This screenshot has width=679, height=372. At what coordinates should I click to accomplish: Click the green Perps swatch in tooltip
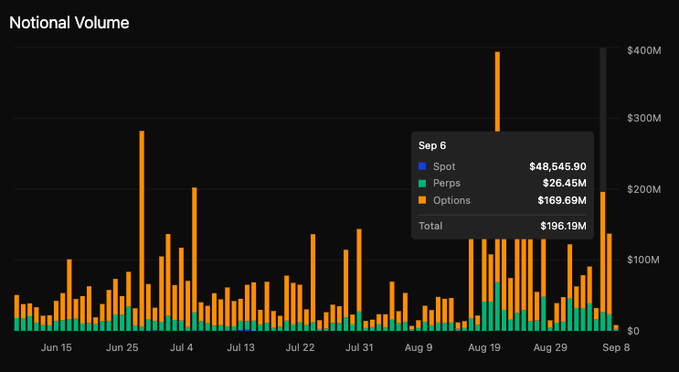422,183
